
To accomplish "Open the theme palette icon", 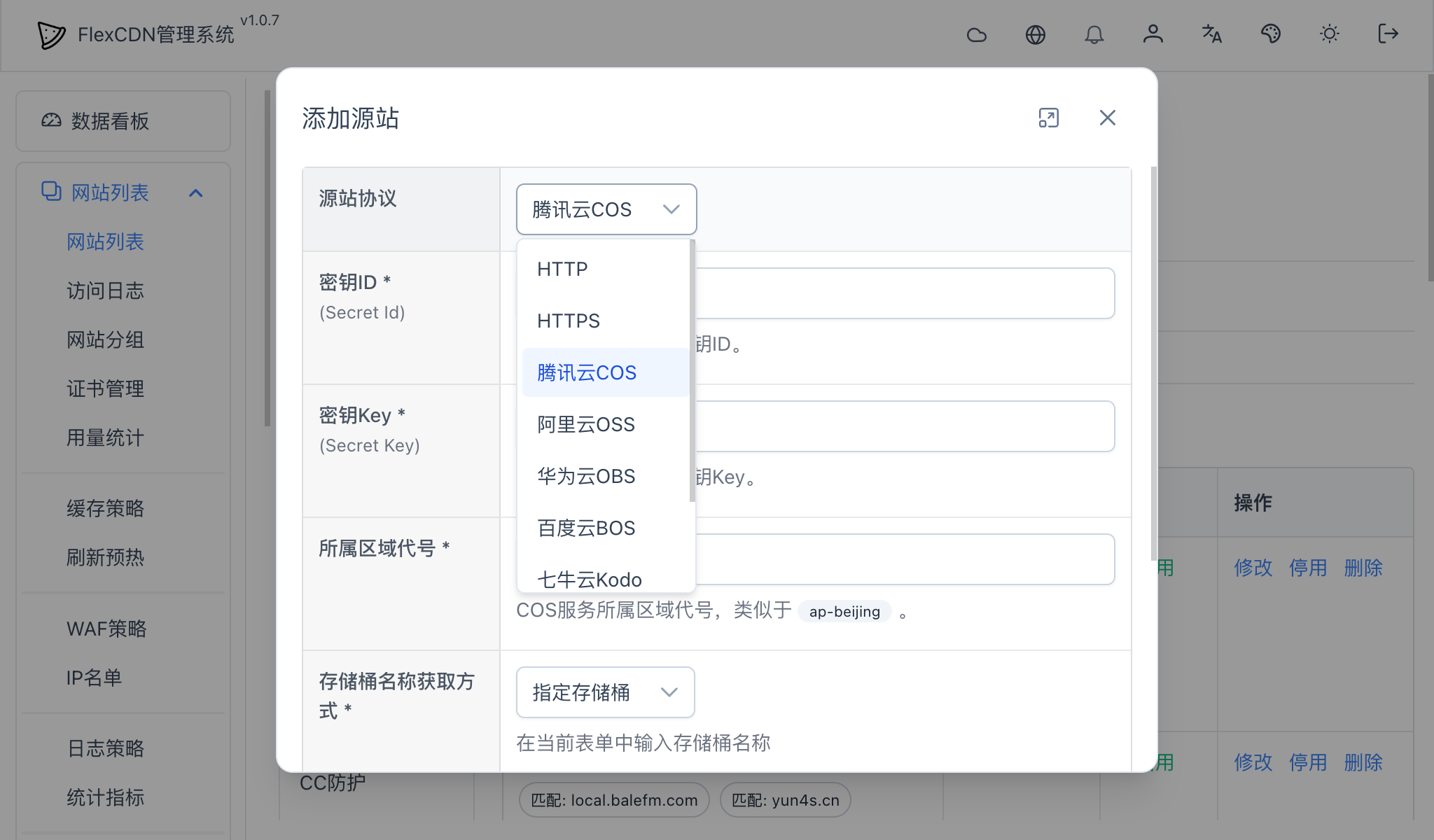I will [1271, 34].
